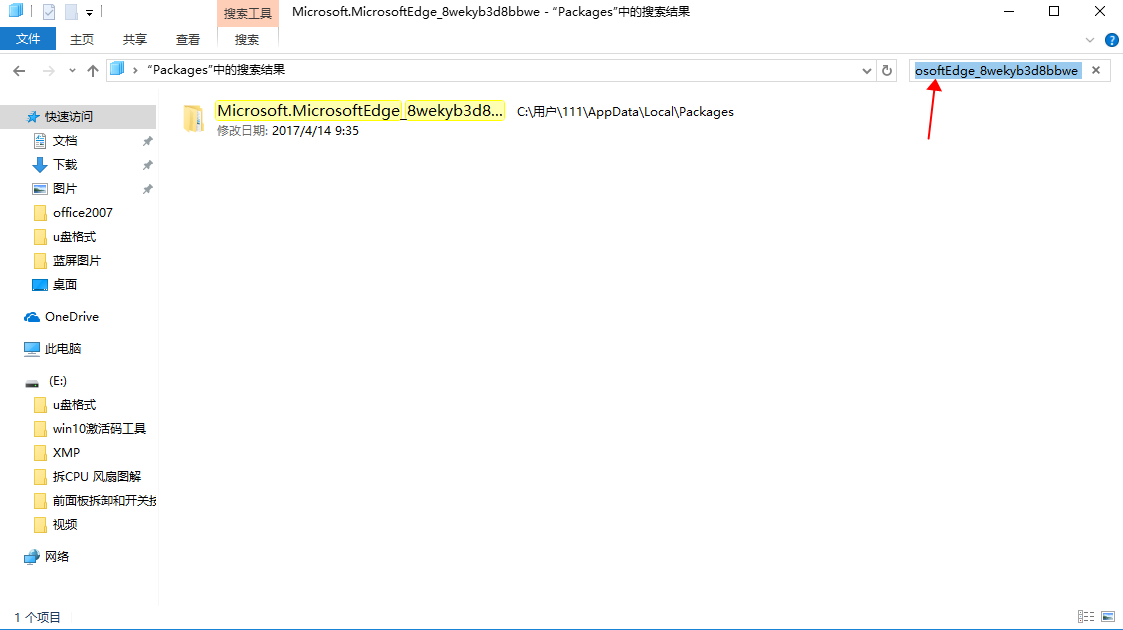Click the 修改日期 2017/4/14 9:35 text
This screenshot has height=630, width=1123.
point(288,131)
